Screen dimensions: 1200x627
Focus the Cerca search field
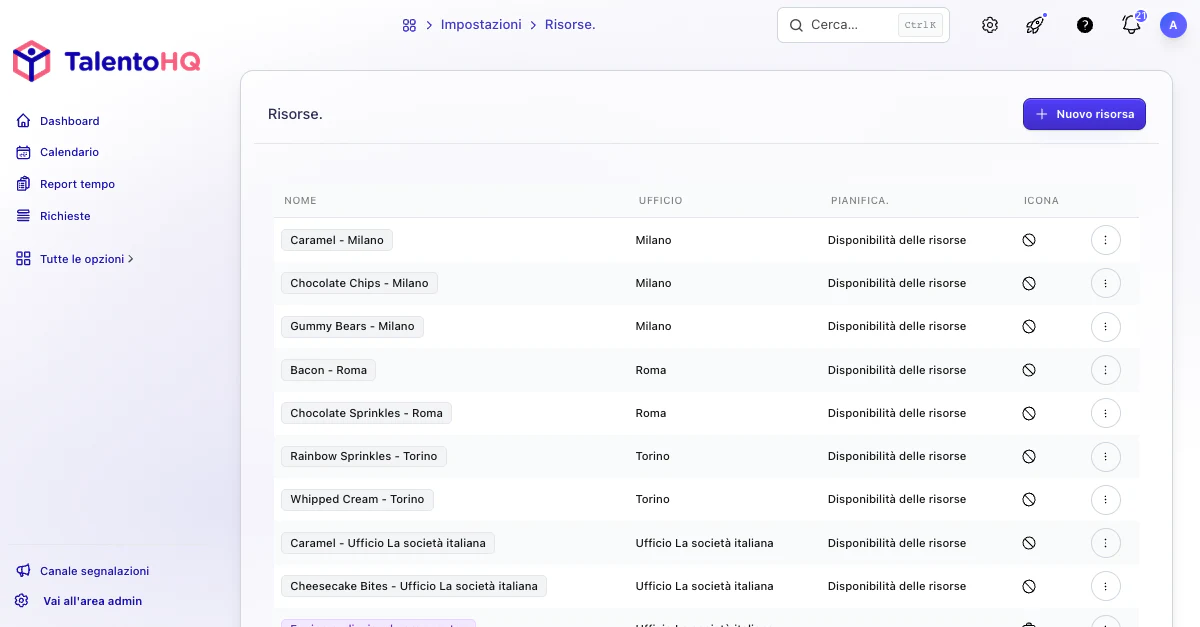[x=863, y=25]
